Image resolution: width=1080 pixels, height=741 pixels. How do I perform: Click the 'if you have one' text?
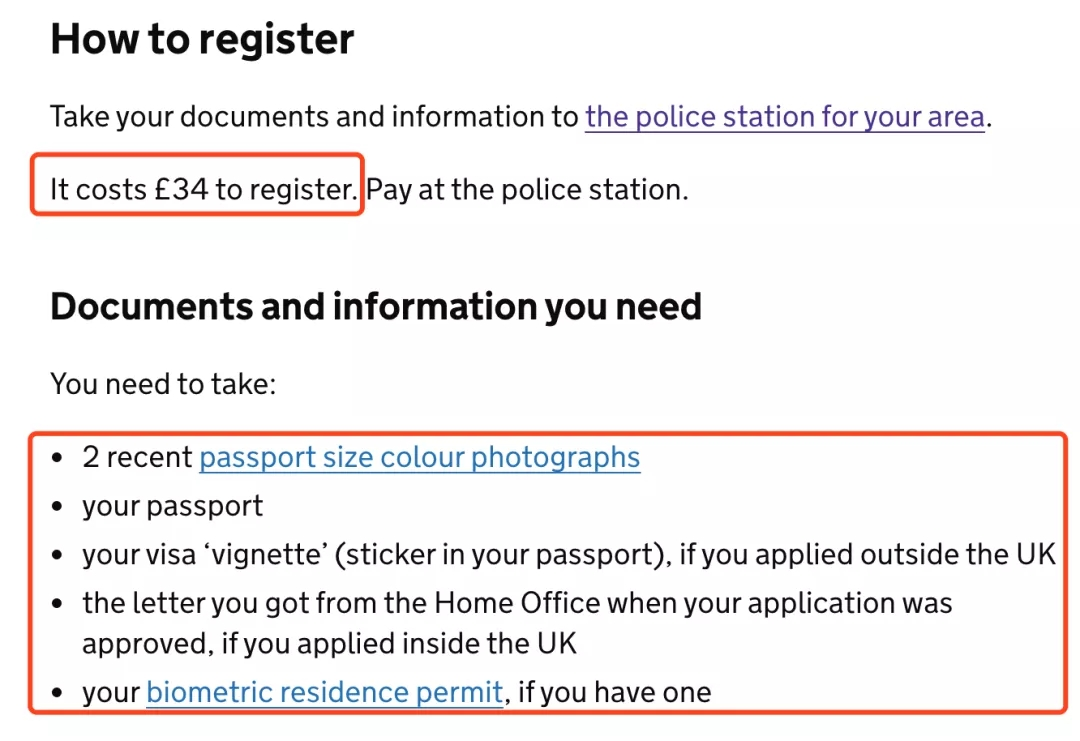614,692
